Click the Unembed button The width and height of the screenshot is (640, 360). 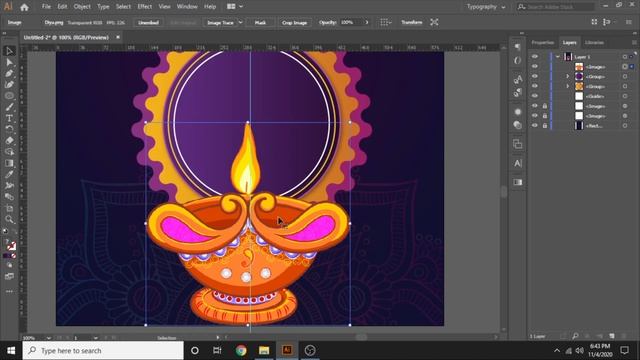click(x=148, y=22)
